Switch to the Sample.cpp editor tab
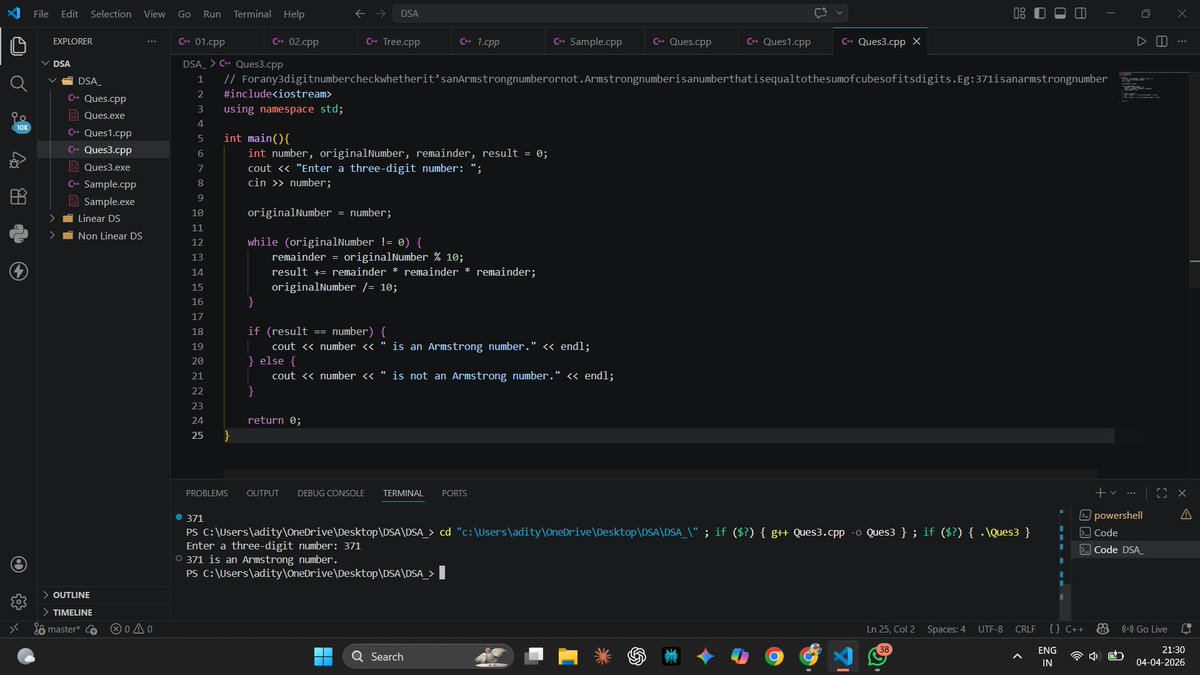Viewport: 1200px width, 675px height. 596,42
